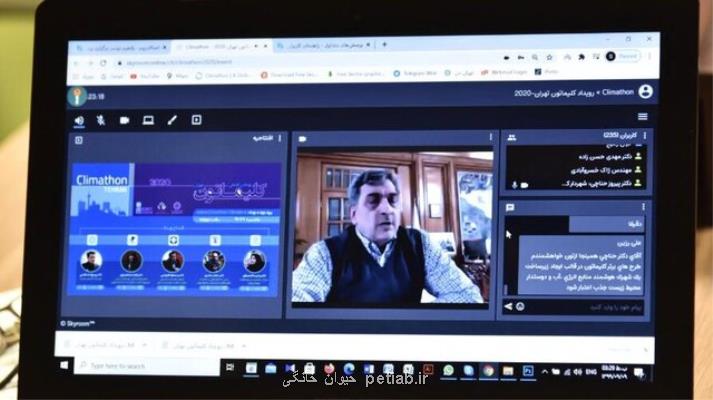Open the user profile avatar icon
The image size is (713, 400).
point(645,92)
